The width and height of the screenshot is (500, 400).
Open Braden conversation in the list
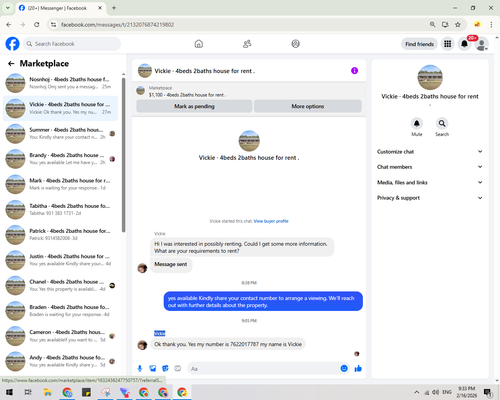pos(60,311)
